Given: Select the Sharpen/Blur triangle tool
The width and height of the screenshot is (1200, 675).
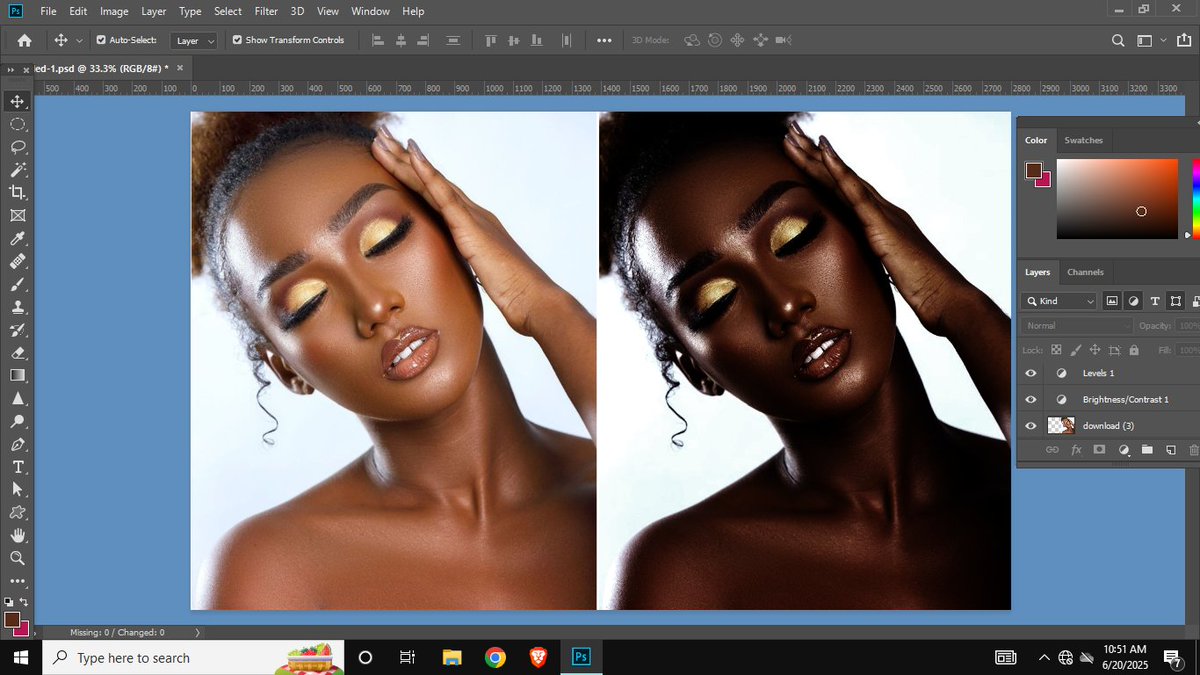Looking at the screenshot, I should (x=17, y=398).
